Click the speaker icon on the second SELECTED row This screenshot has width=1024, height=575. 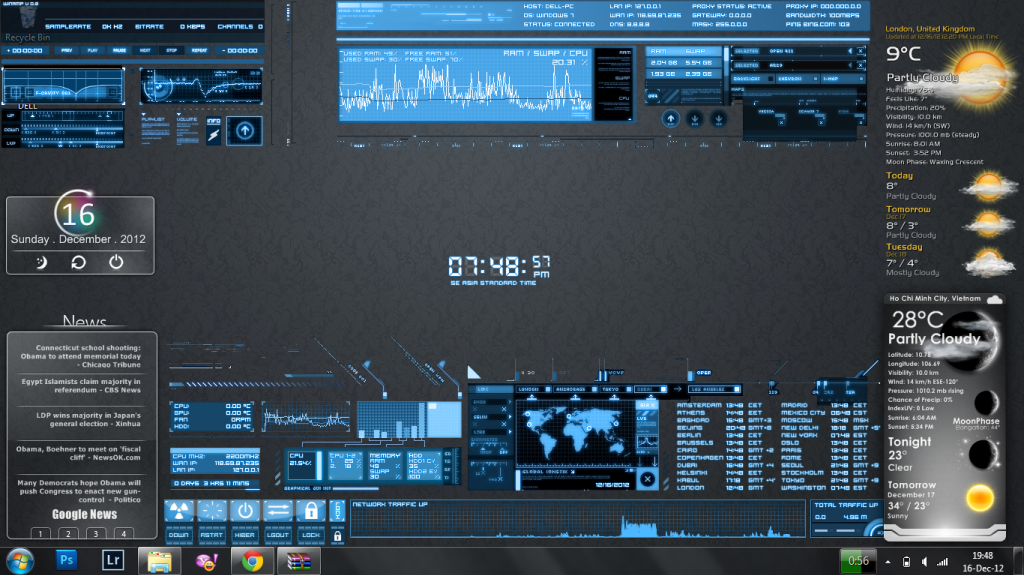click(x=850, y=65)
